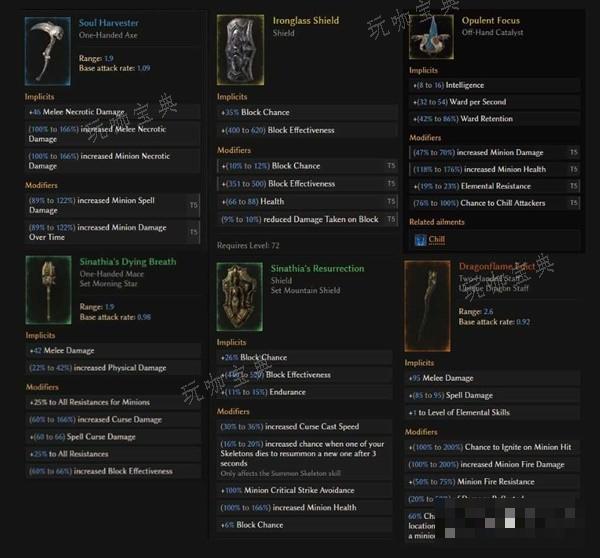The width and height of the screenshot is (600, 558).
Task: Select 'increased Minion Health' on Sinathia's Resurrection
Action: [305, 507]
